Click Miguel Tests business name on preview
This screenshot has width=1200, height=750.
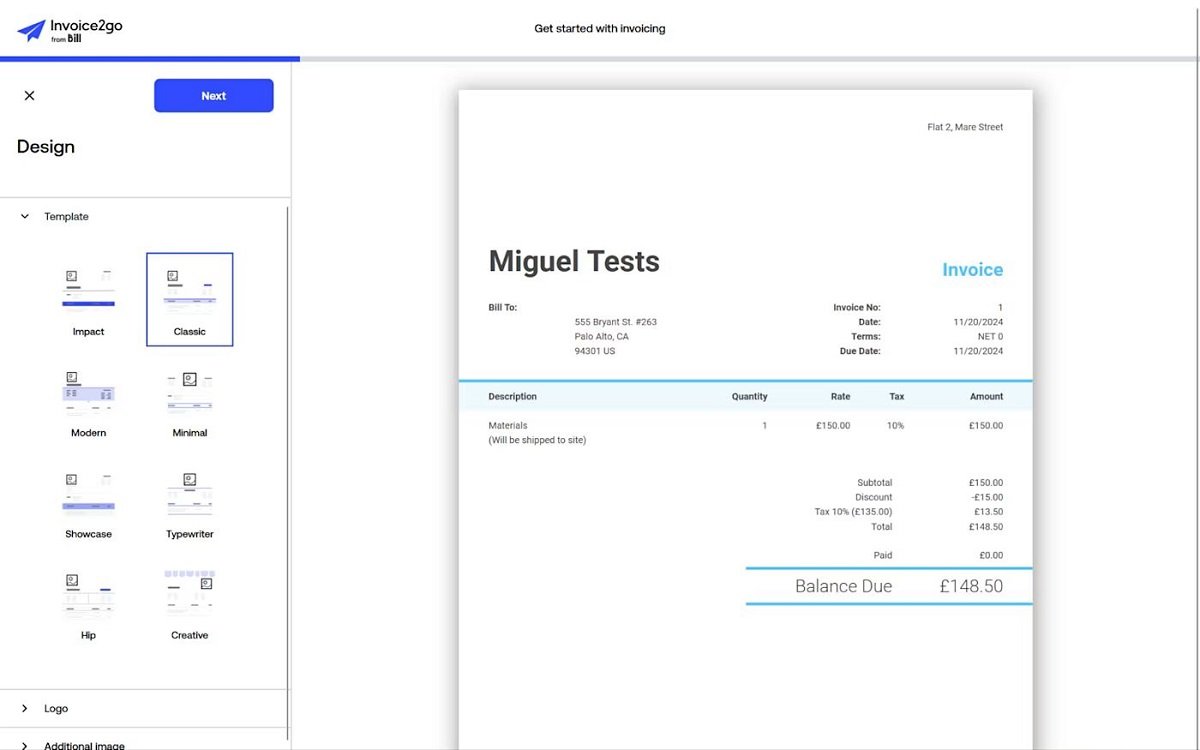573,261
